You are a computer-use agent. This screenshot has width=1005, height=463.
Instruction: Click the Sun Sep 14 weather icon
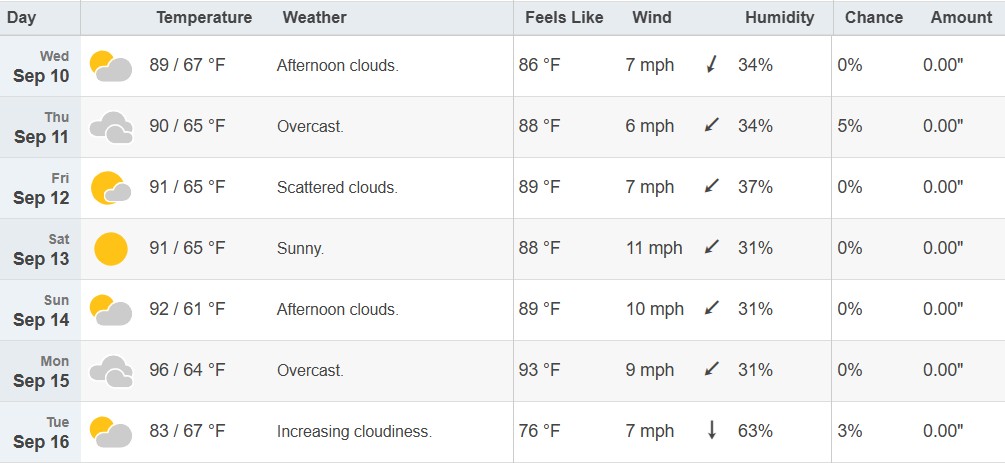(111, 310)
